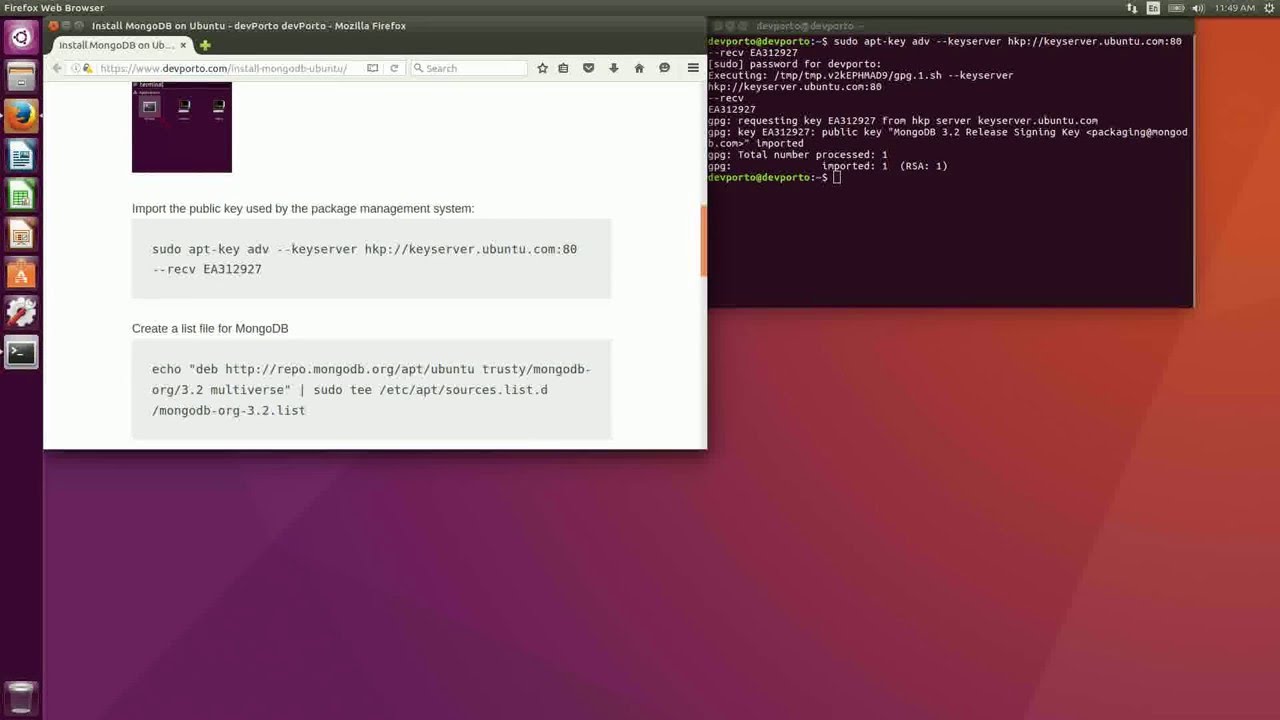
Task: Open the Firefox Hello chat smiley icon
Action: tap(664, 68)
